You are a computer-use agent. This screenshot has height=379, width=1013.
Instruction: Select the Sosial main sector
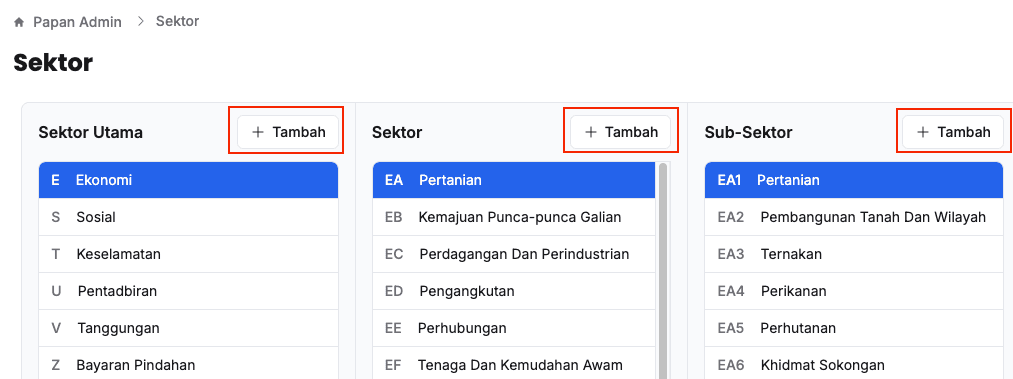click(188, 217)
